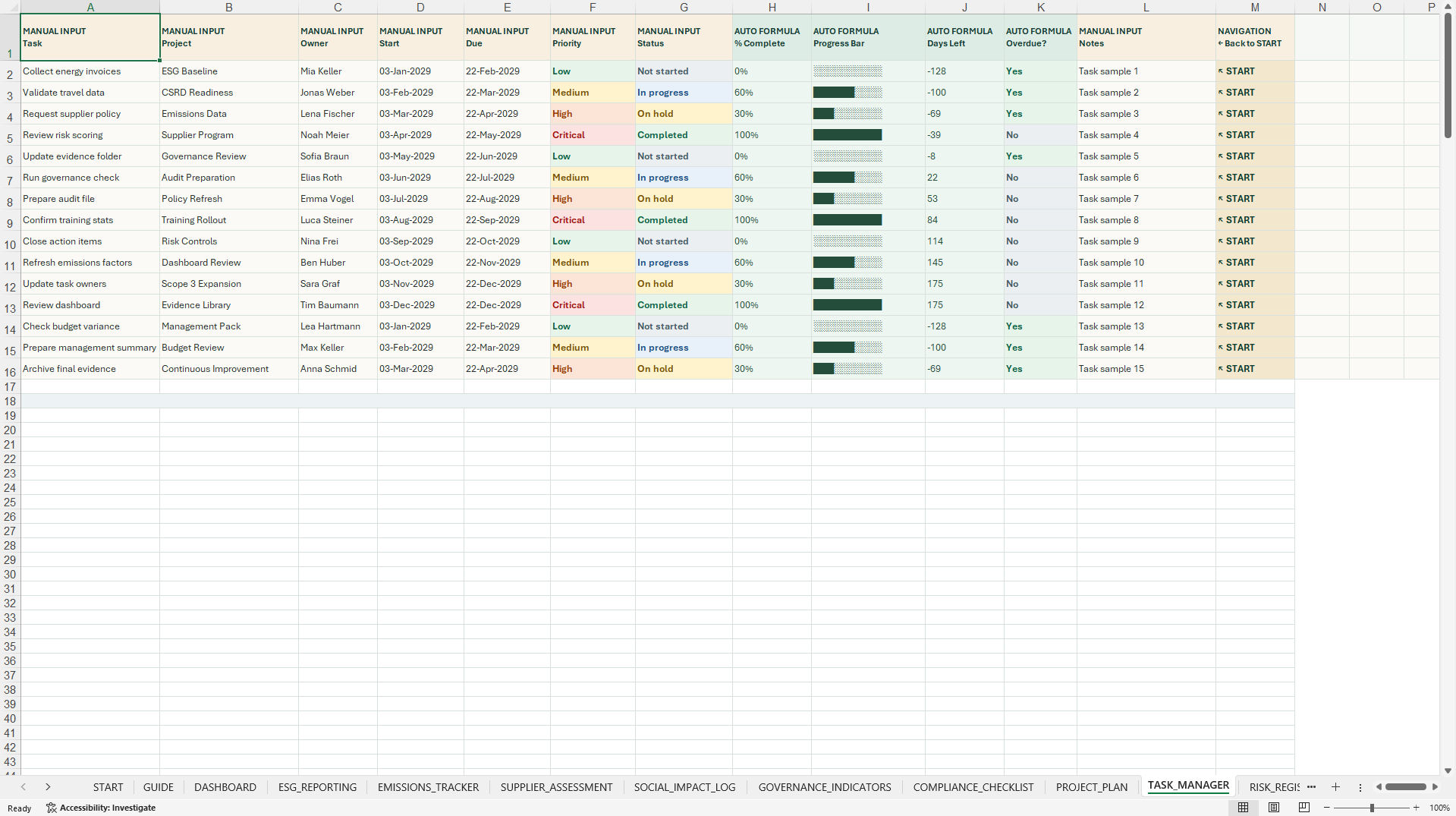Open the Accessibility: Investigate status item
Image resolution: width=1456 pixels, height=816 pixels.
(101, 808)
